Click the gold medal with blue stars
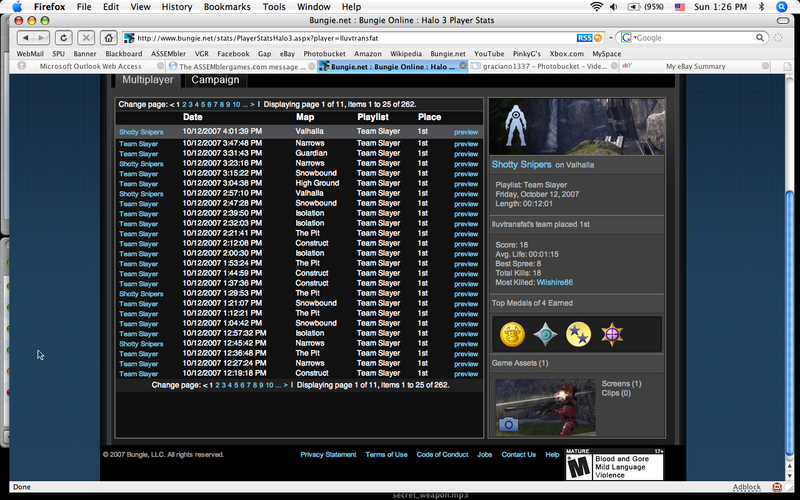The image size is (800, 500). point(578,334)
